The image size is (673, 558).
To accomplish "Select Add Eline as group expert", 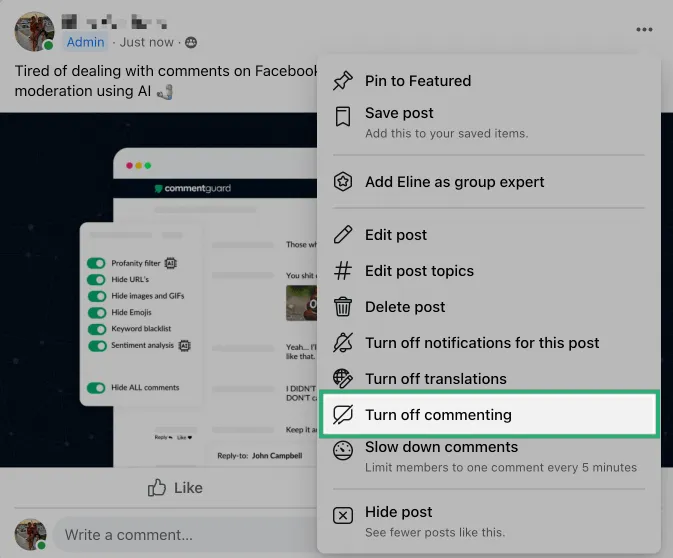I will (x=488, y=182).
